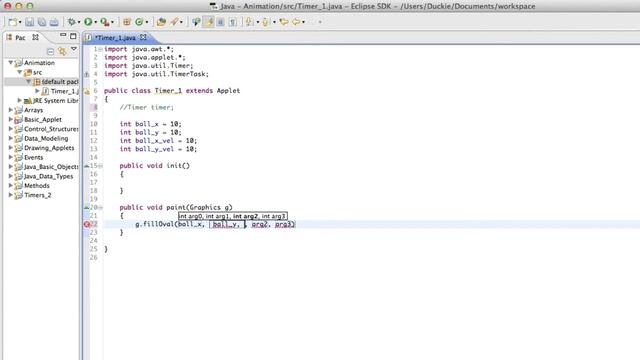Click the Print toolbar icon
This screenshot has width=640, height=360.
click(54, 22)
